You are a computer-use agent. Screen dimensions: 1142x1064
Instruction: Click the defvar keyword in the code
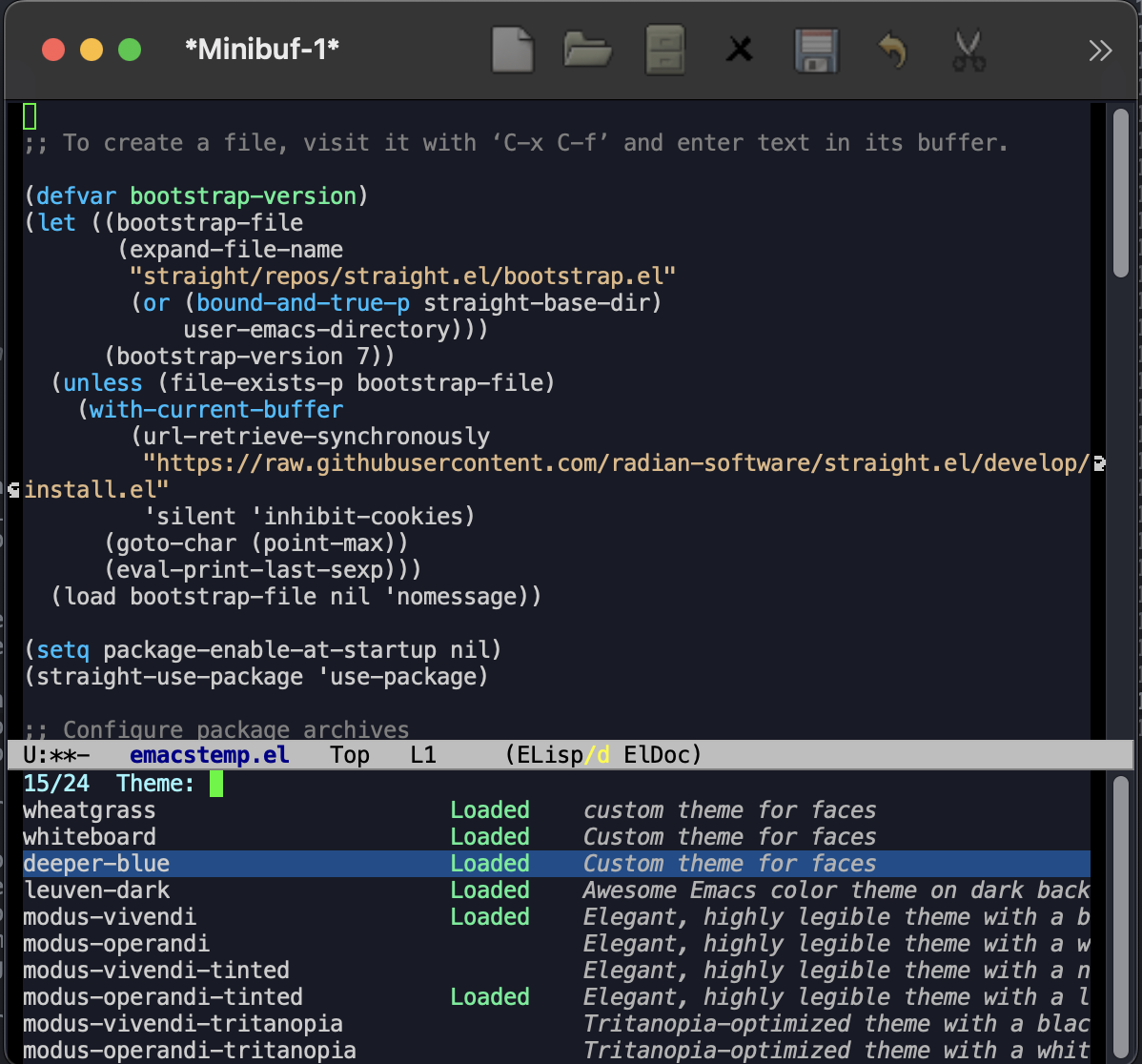click(76, 195)
